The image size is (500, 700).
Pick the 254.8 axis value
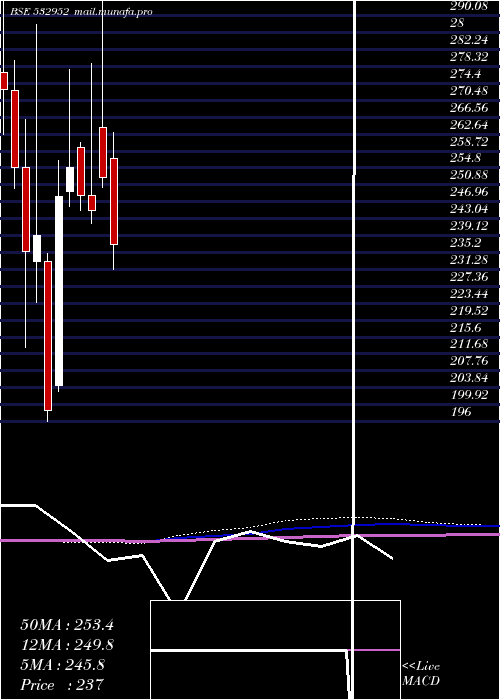click(464, 158)
